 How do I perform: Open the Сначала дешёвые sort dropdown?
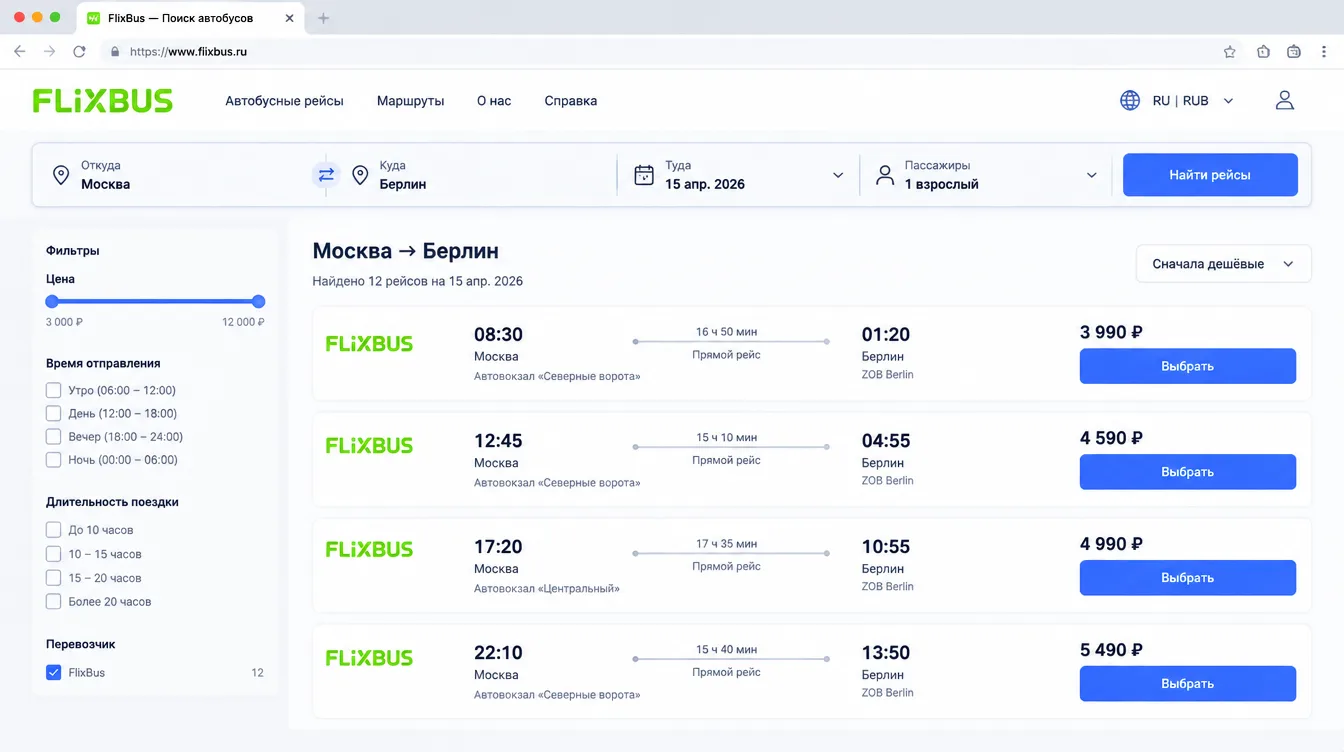1224,264
